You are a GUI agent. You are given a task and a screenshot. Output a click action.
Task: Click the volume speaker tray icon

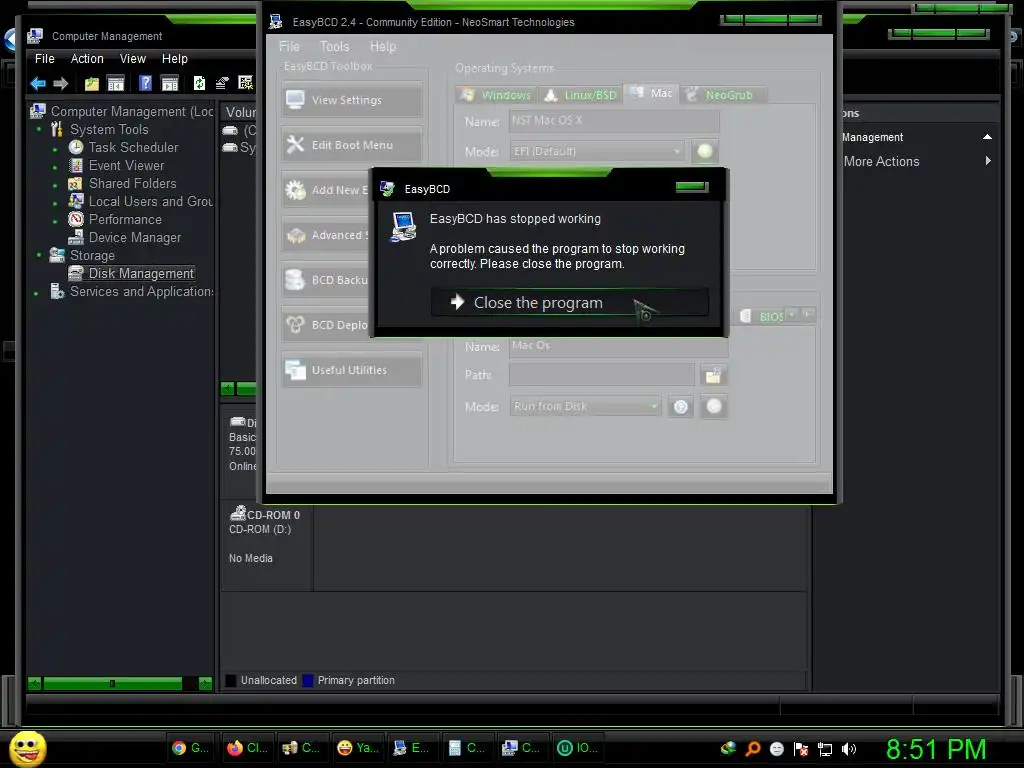848,749
